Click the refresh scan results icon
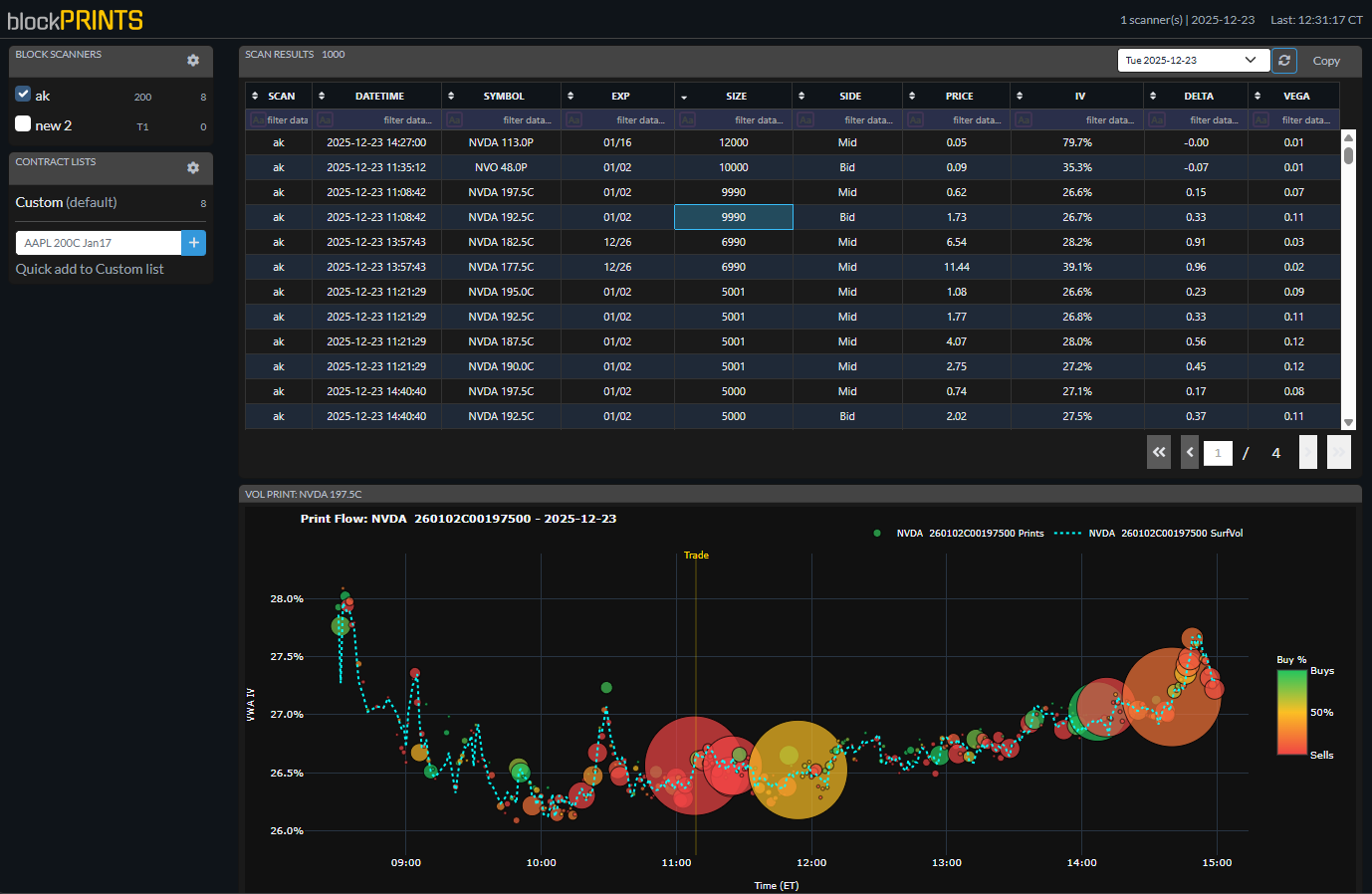The width and height of the screenshot is (1372, 894). 1284,61
